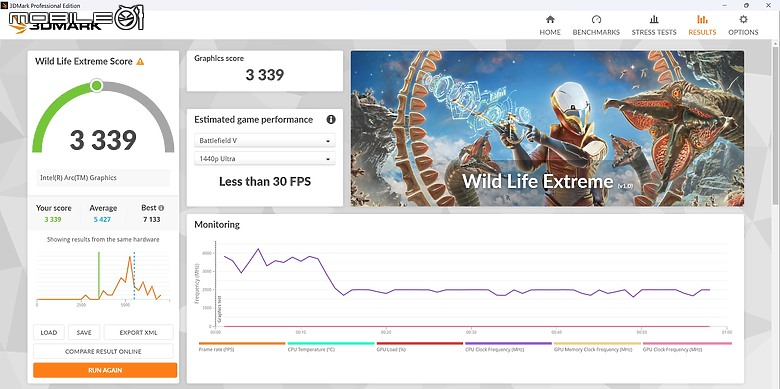Toggle the GPU Clock Frequency legend

687,346
